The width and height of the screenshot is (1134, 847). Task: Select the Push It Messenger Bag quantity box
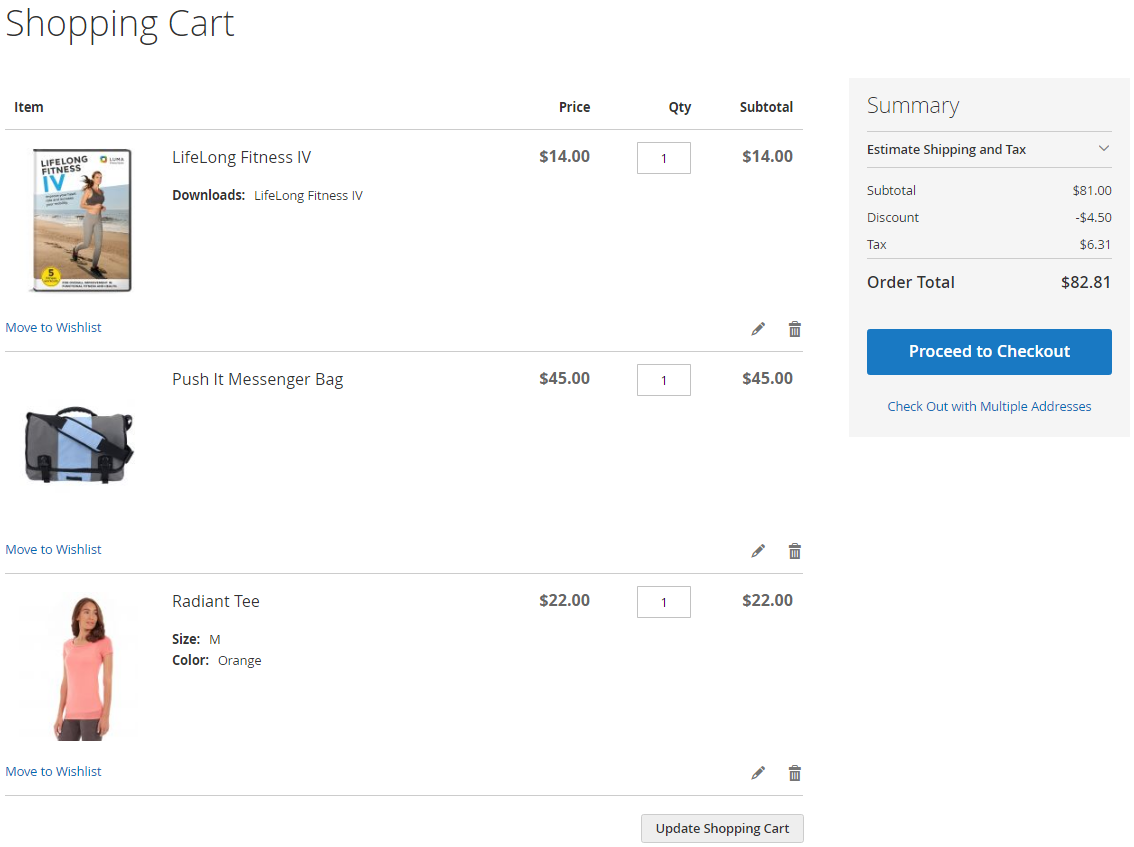click(x=663, y=380)
